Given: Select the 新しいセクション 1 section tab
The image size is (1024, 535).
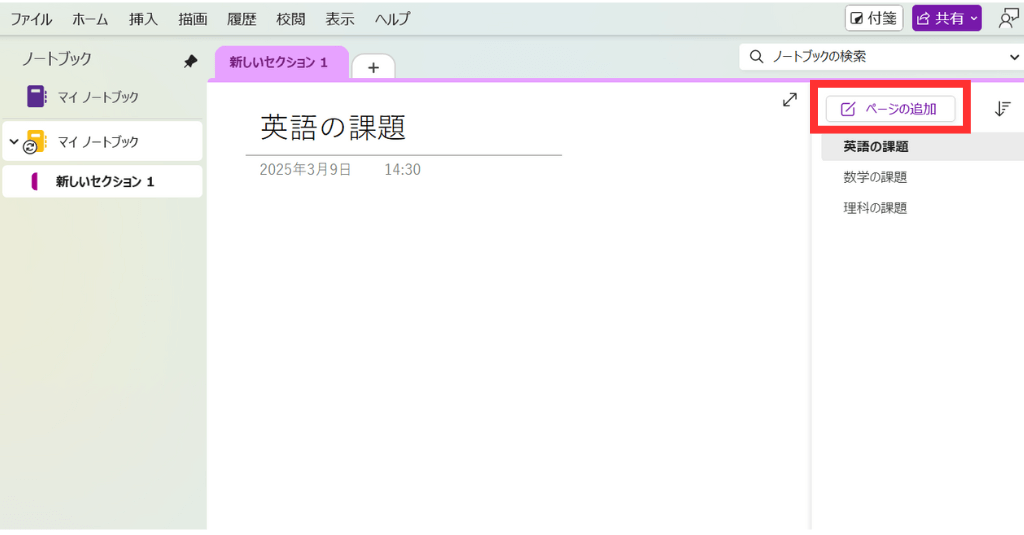Looking at the screenshot, I should (x=279, y=62).
